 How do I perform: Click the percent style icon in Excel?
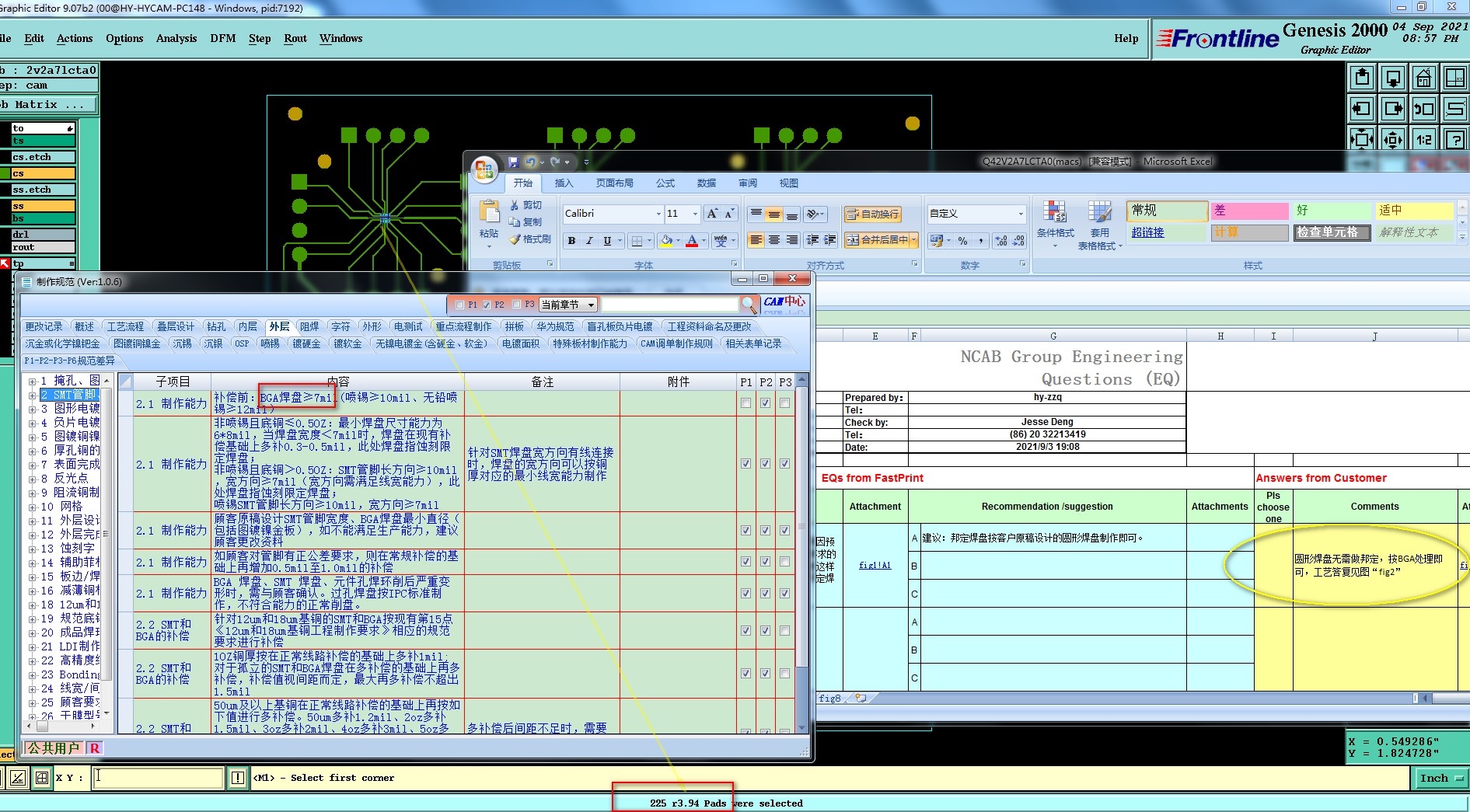962,241
